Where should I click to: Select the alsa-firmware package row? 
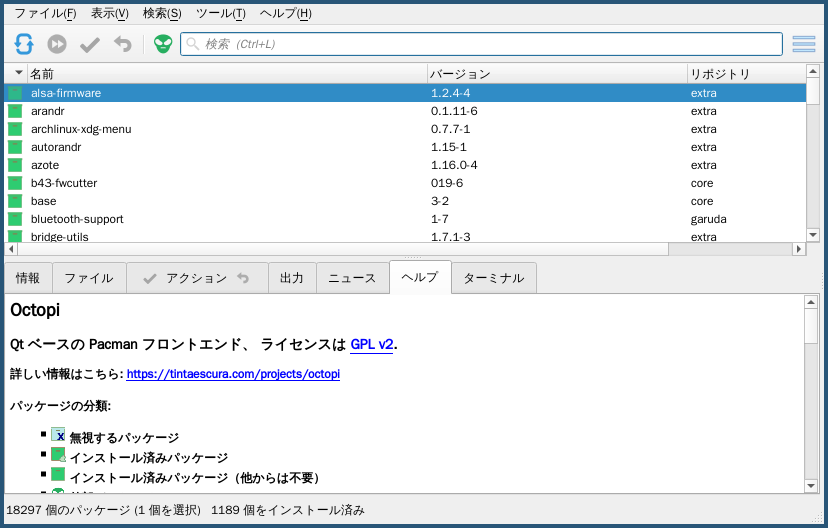point(405,93)
